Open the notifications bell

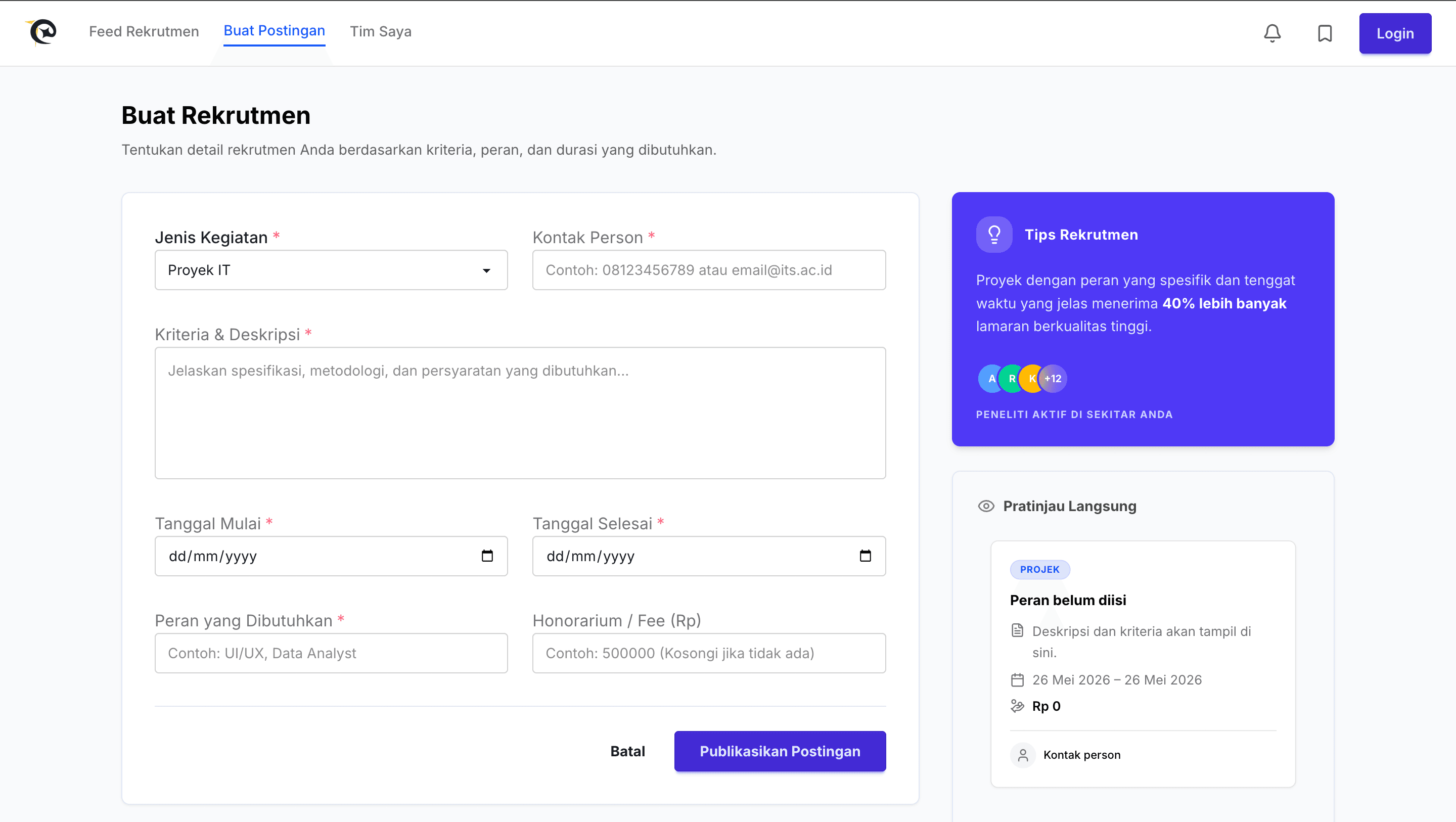pos(1272,33)
